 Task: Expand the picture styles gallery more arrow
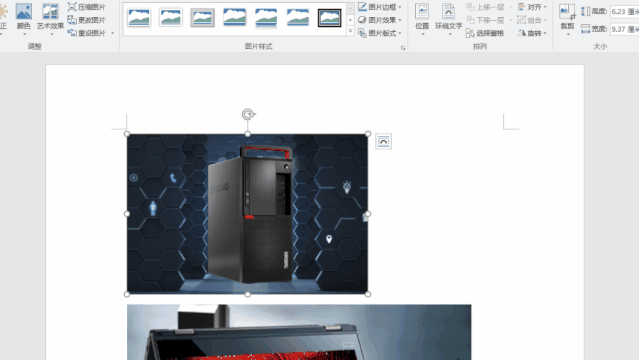[x=350, y=31]
